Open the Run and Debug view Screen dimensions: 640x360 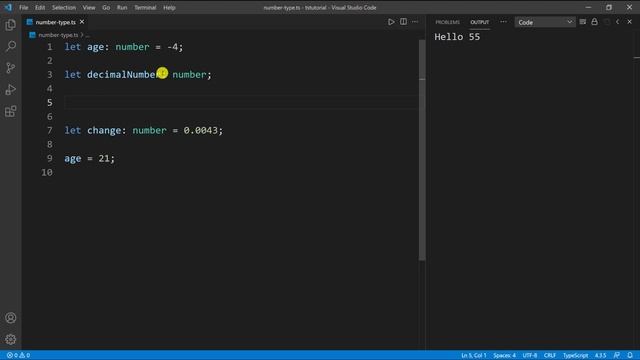point(11,89)
